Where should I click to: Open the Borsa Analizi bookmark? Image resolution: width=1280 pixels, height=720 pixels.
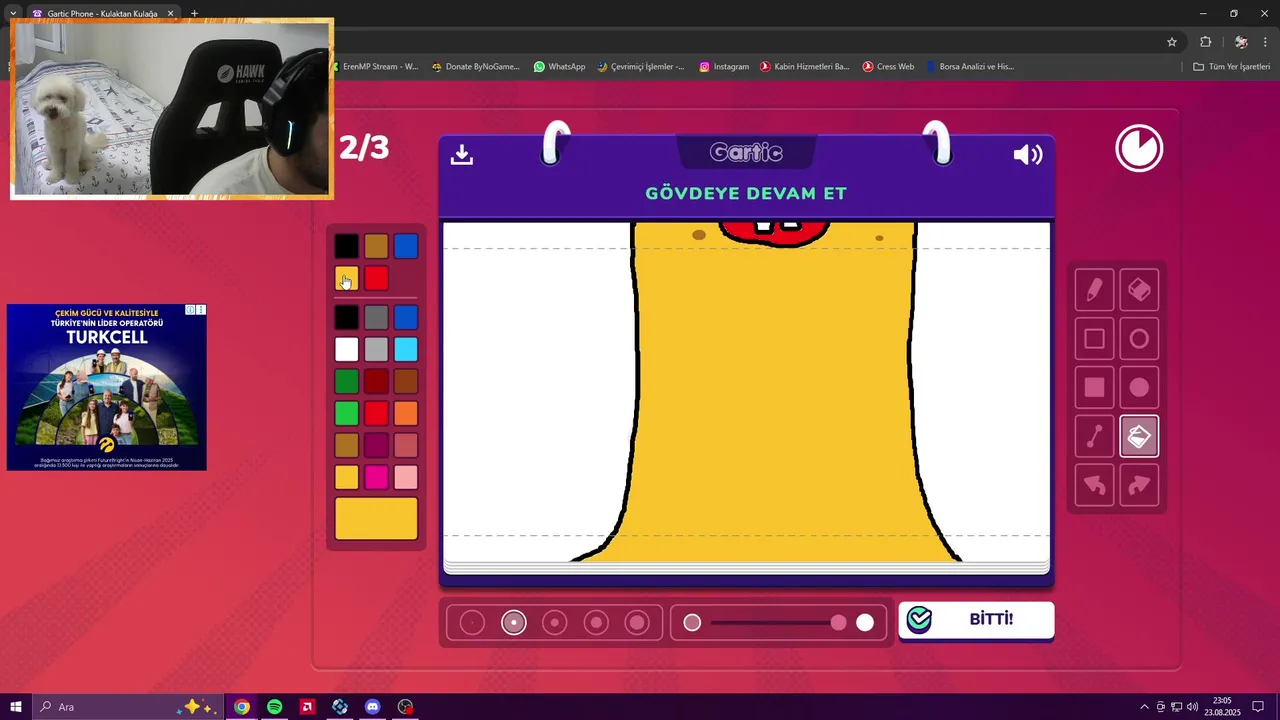pos(969,67)
